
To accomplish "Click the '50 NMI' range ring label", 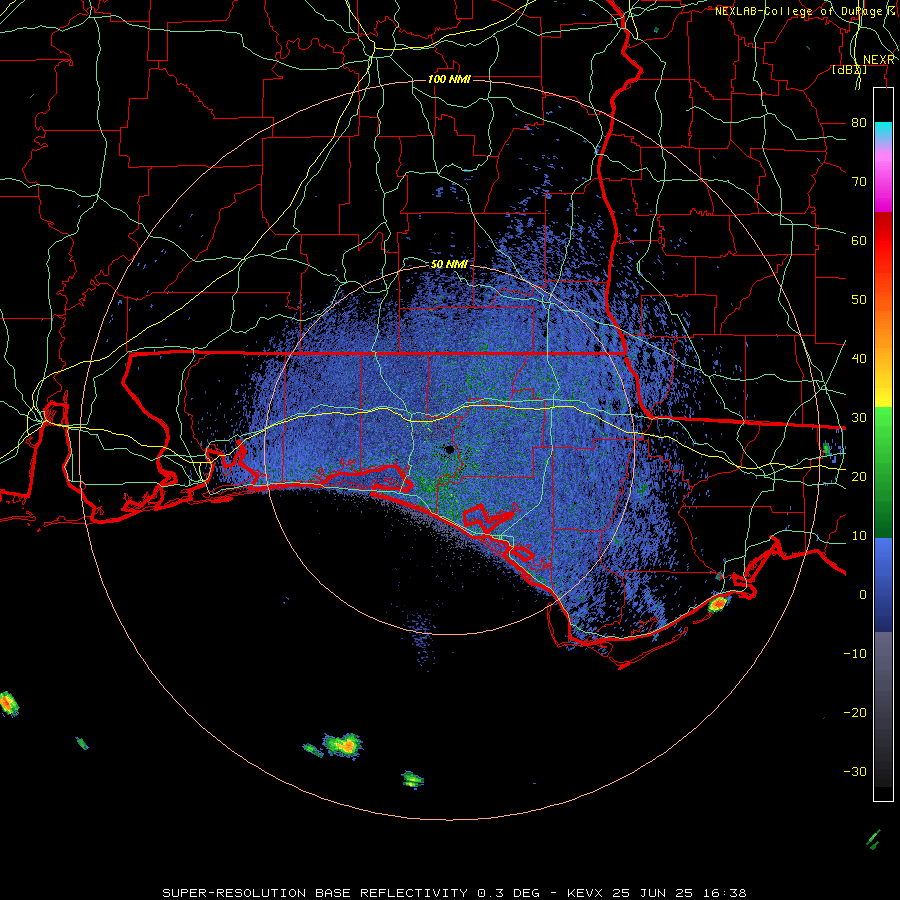I will point(449,264).
